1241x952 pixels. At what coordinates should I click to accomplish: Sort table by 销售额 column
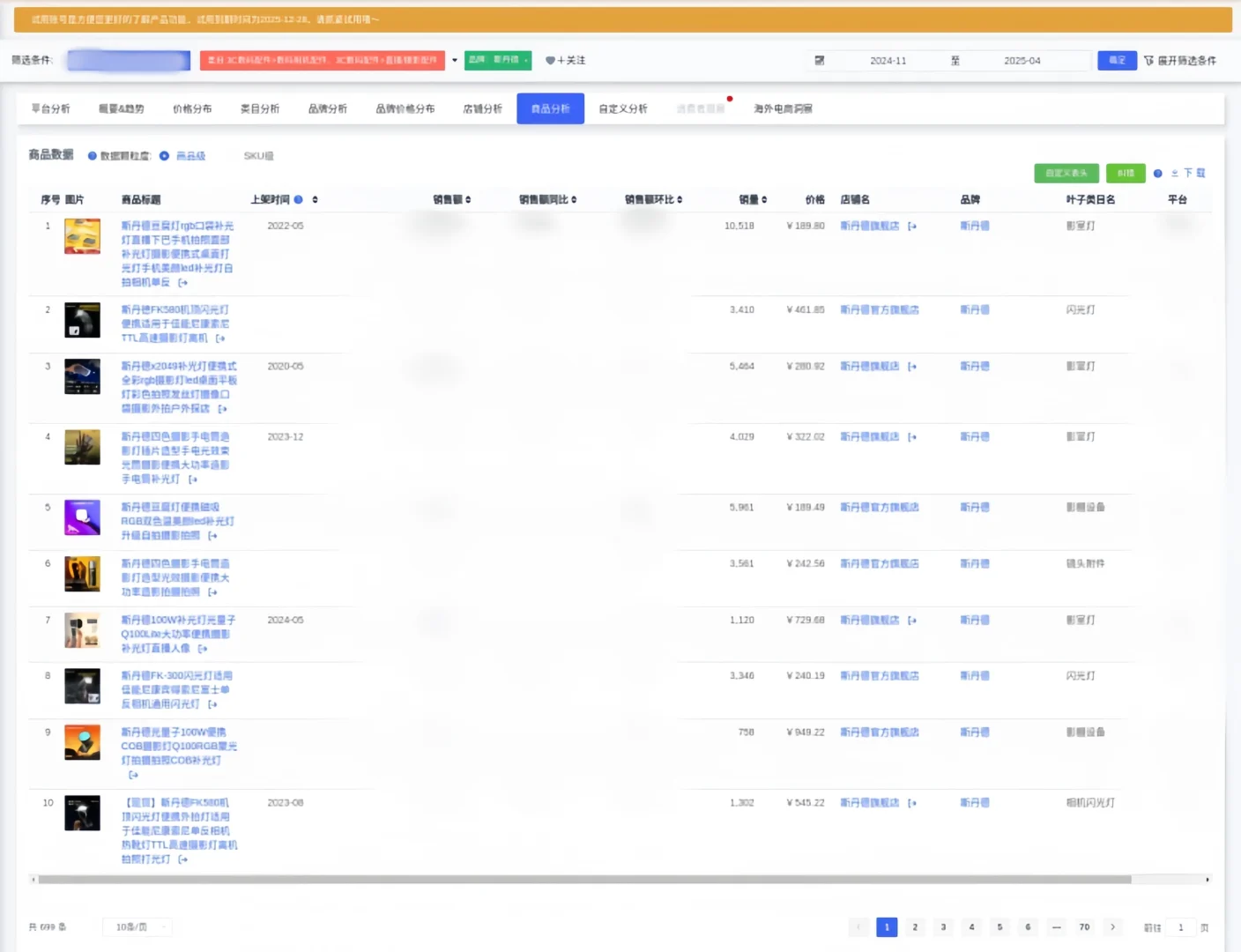point(468,200)
